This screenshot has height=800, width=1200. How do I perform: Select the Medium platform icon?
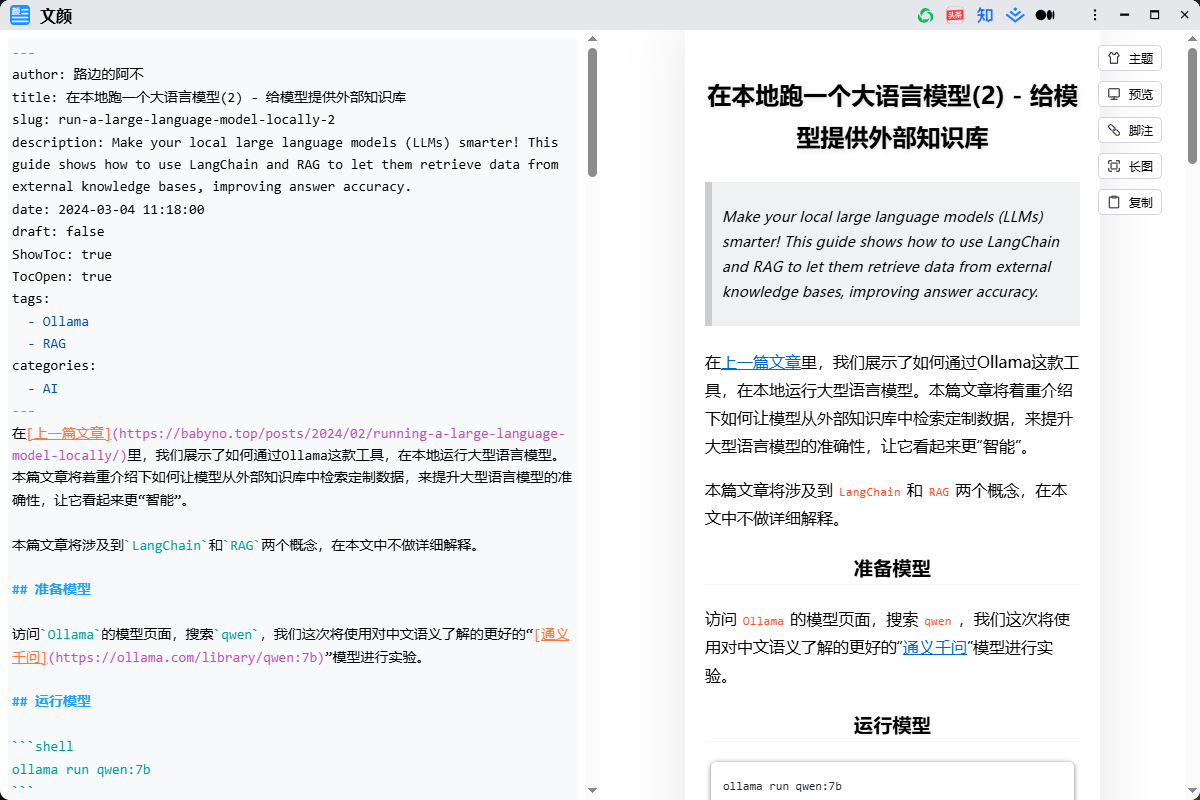pos(1045,15)
